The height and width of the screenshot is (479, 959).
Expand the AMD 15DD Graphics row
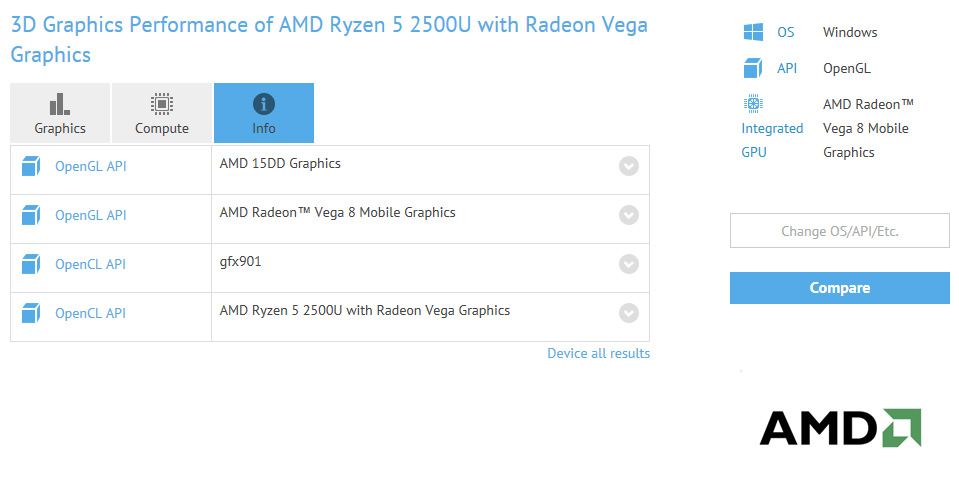click(x=629, y=166)
